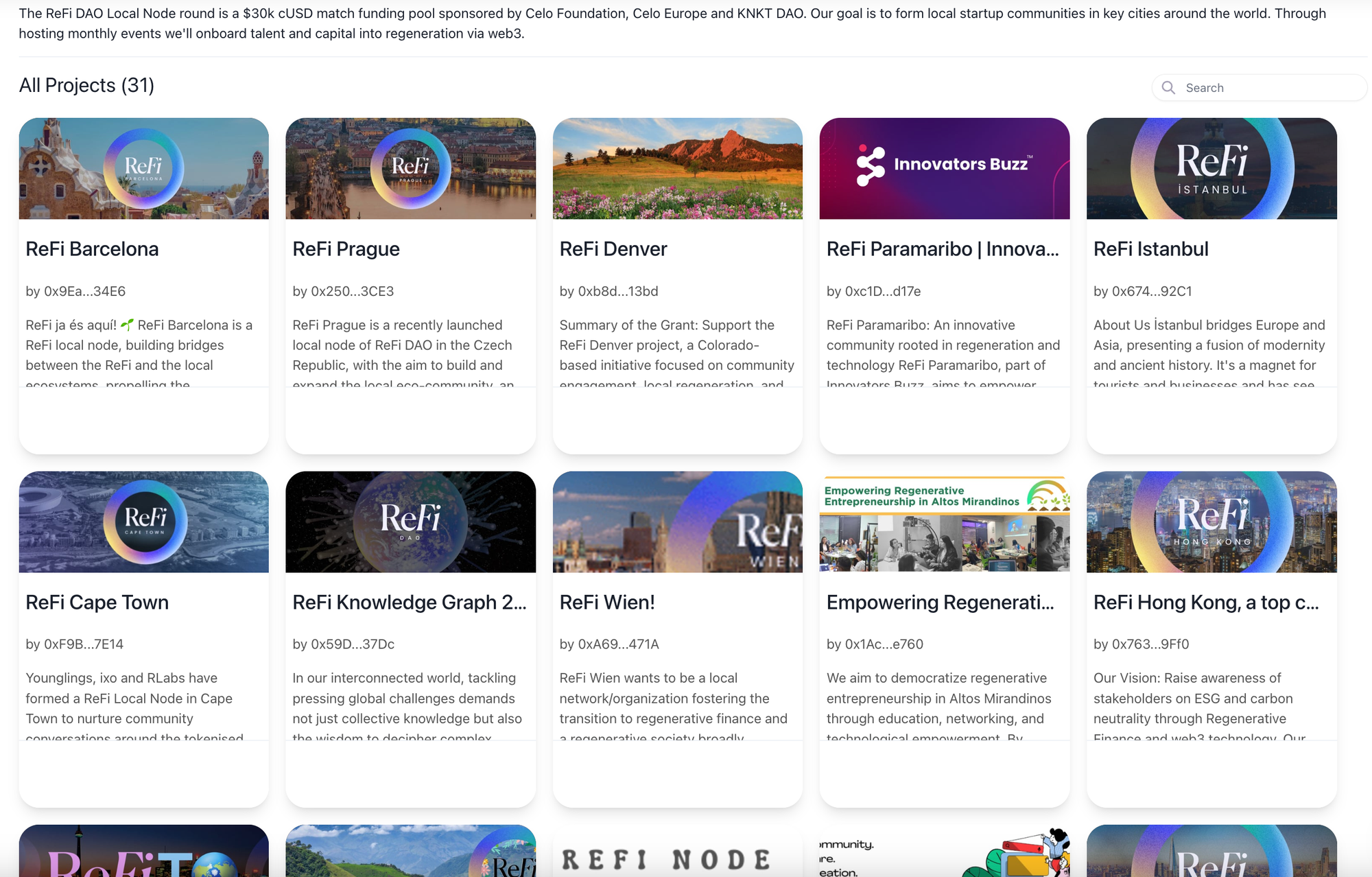Image resolution: width=1372 pixels, height=877 pixels.
Task: Click the ReFi Istanbul circular logo
Action: [x=1211, y=169]
